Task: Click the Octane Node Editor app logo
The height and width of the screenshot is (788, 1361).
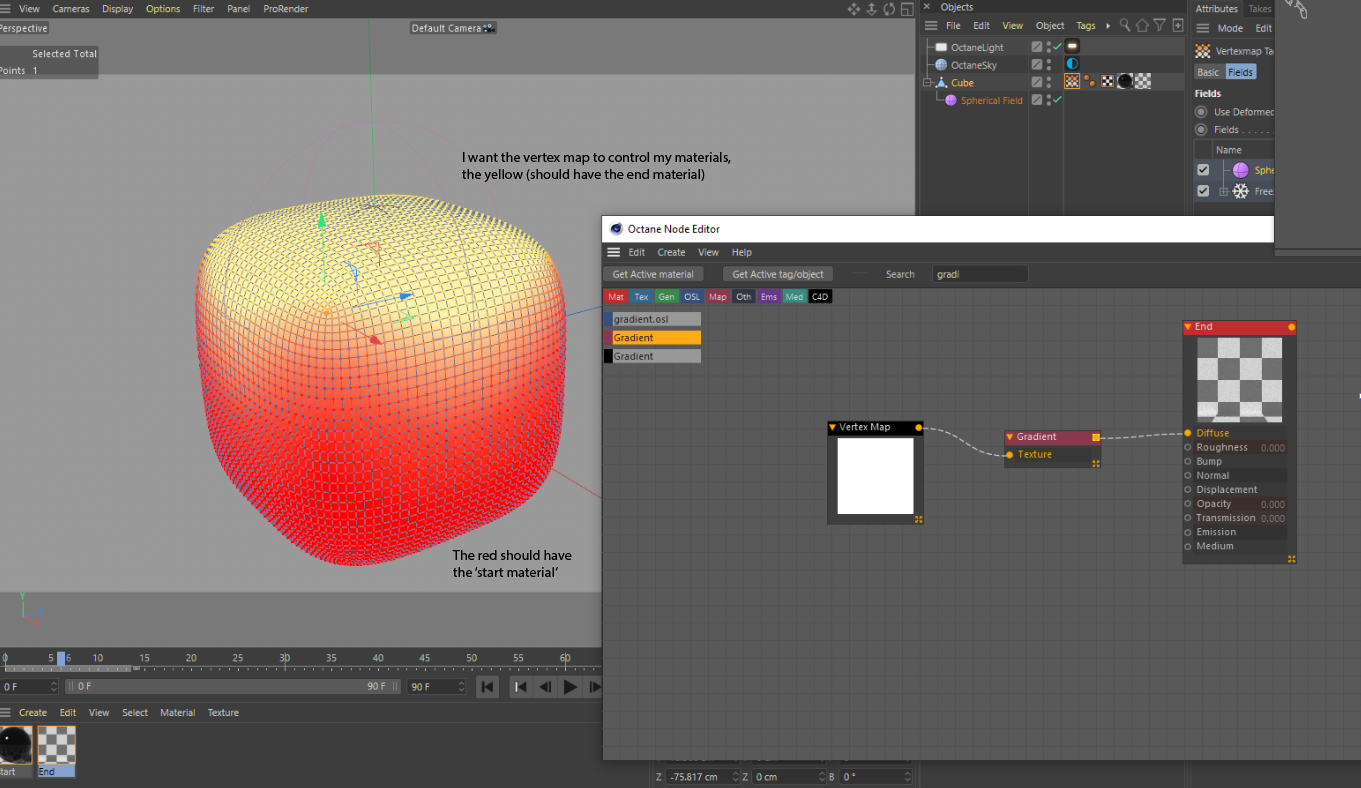Action: pos(616,229)
